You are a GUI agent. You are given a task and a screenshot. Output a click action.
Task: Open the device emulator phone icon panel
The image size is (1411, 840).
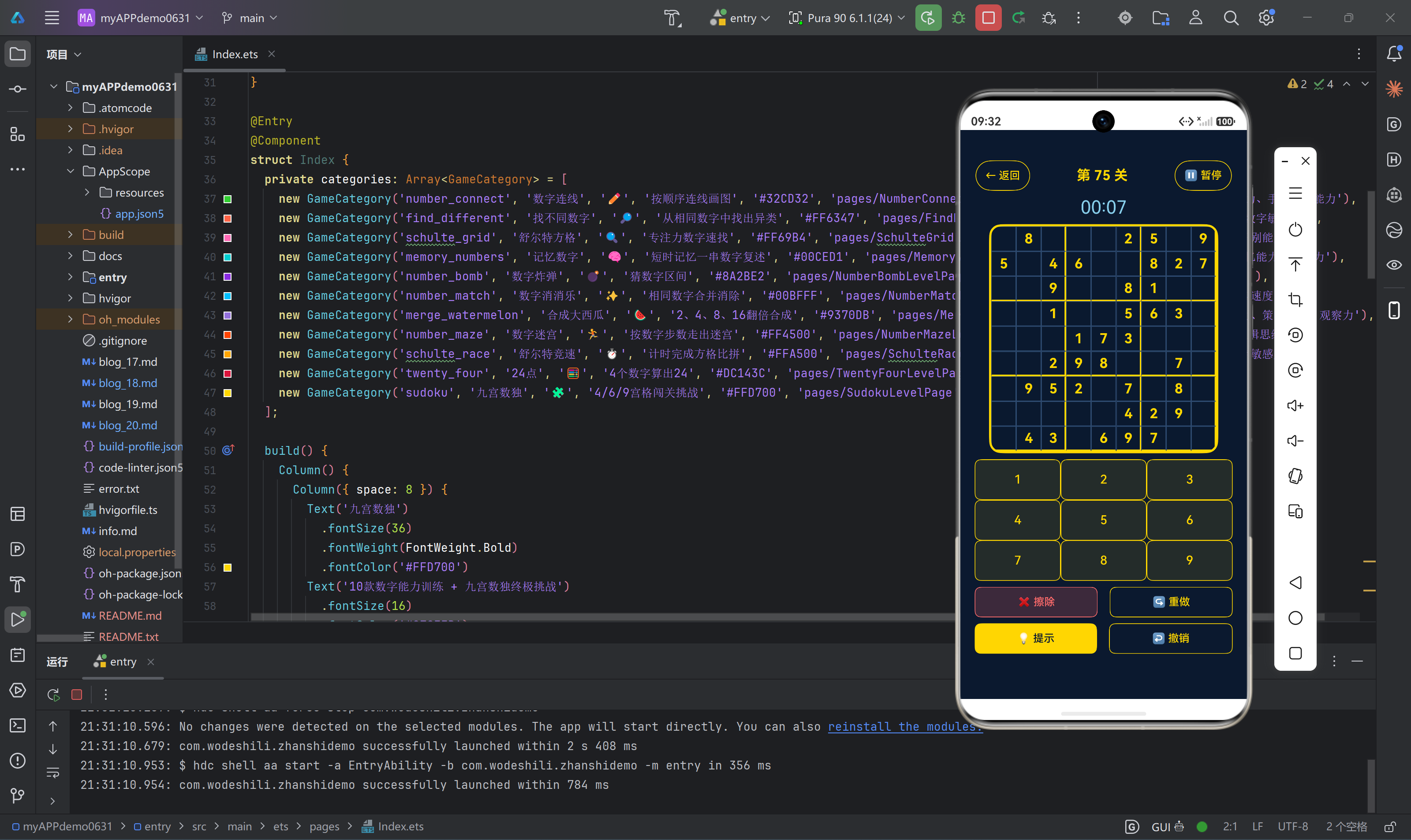point(1393,310)
